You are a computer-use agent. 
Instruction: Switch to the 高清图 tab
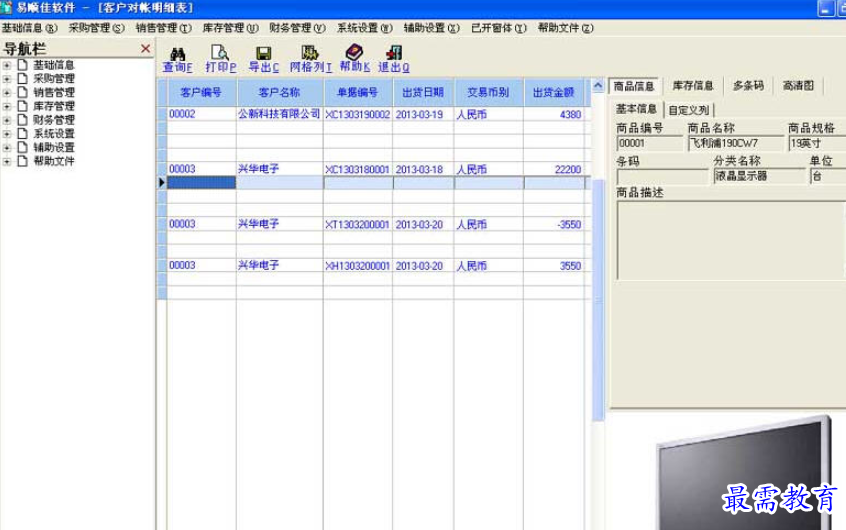pos(798,86)
